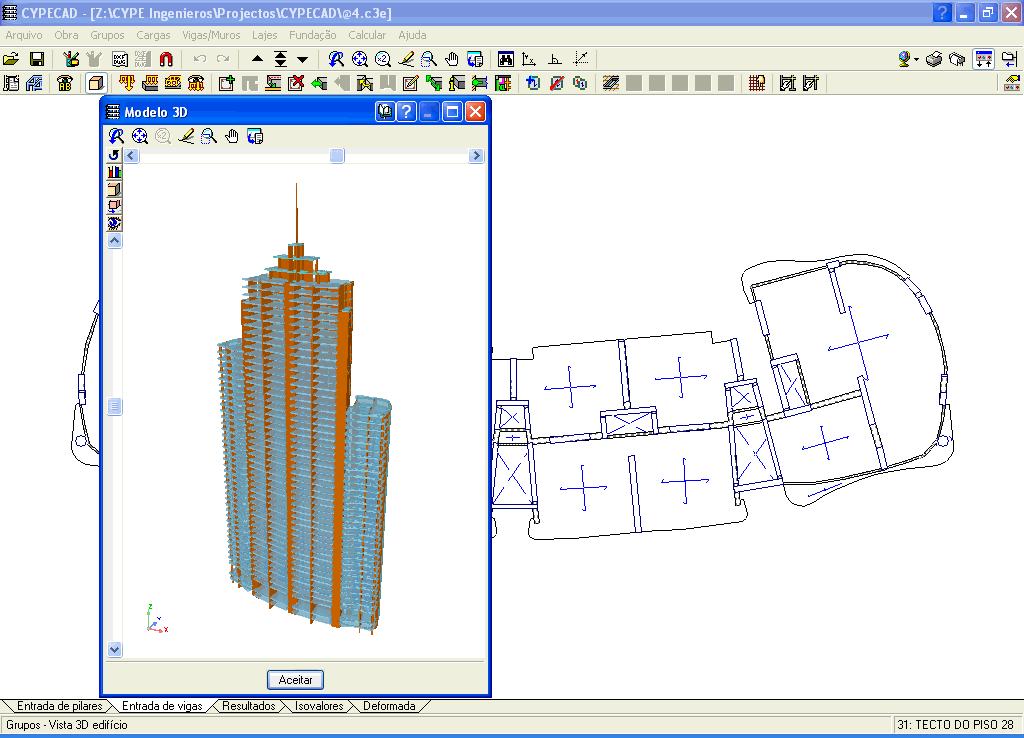Open the Cargas menu
The width and height of the screenshot is (1024, 738).
coord(153,35)
